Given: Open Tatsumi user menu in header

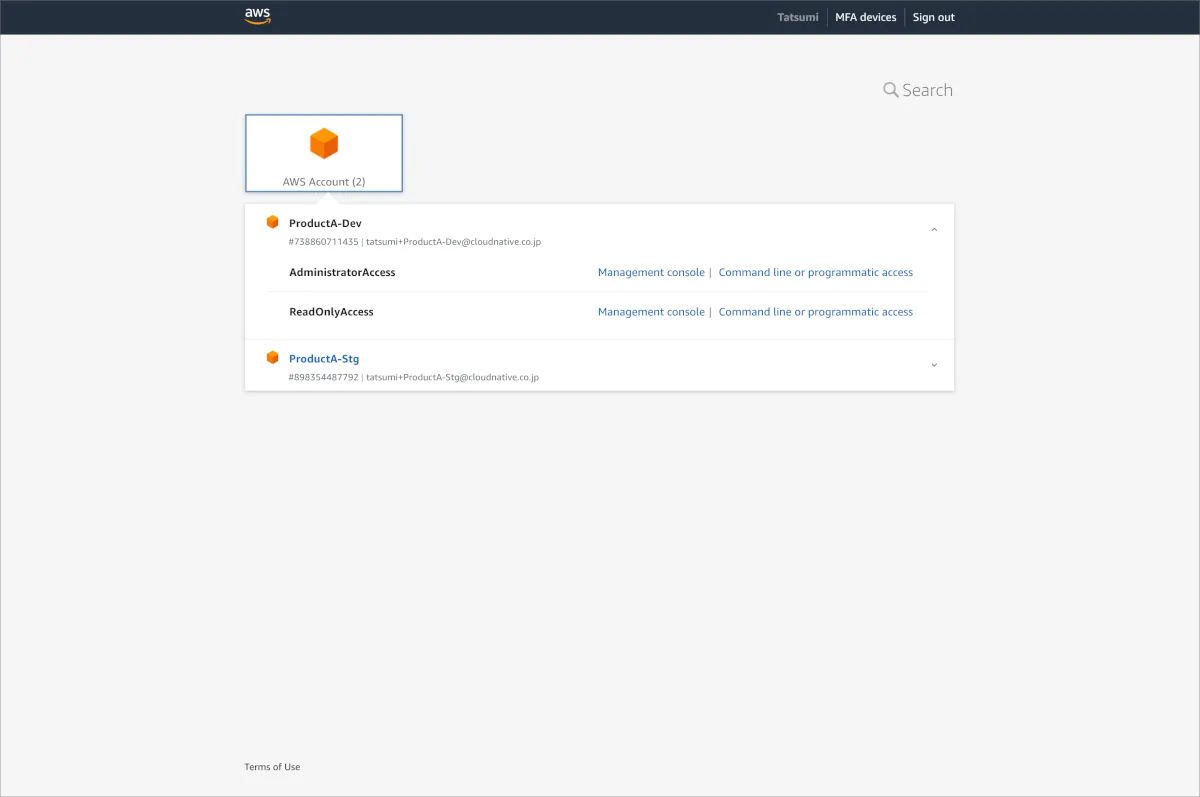Looking at the screenshot, I should coord(798,17).
